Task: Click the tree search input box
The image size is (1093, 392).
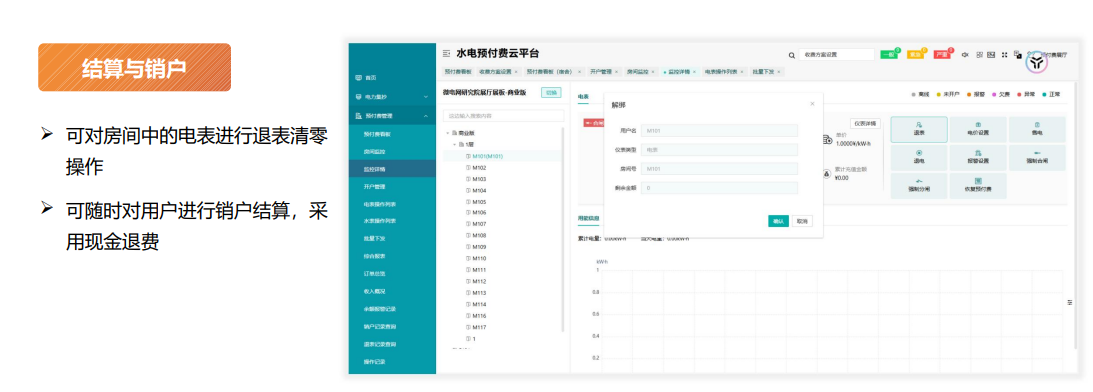Action: [x=503, y=115]
